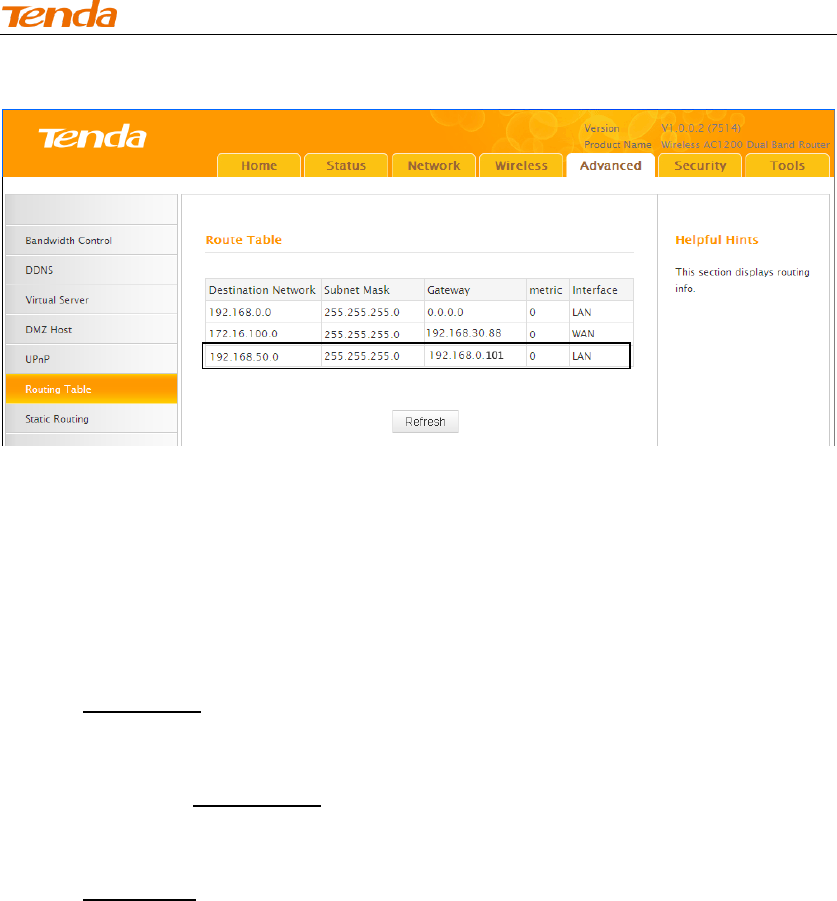Open the Home tab

click(259, 165)
